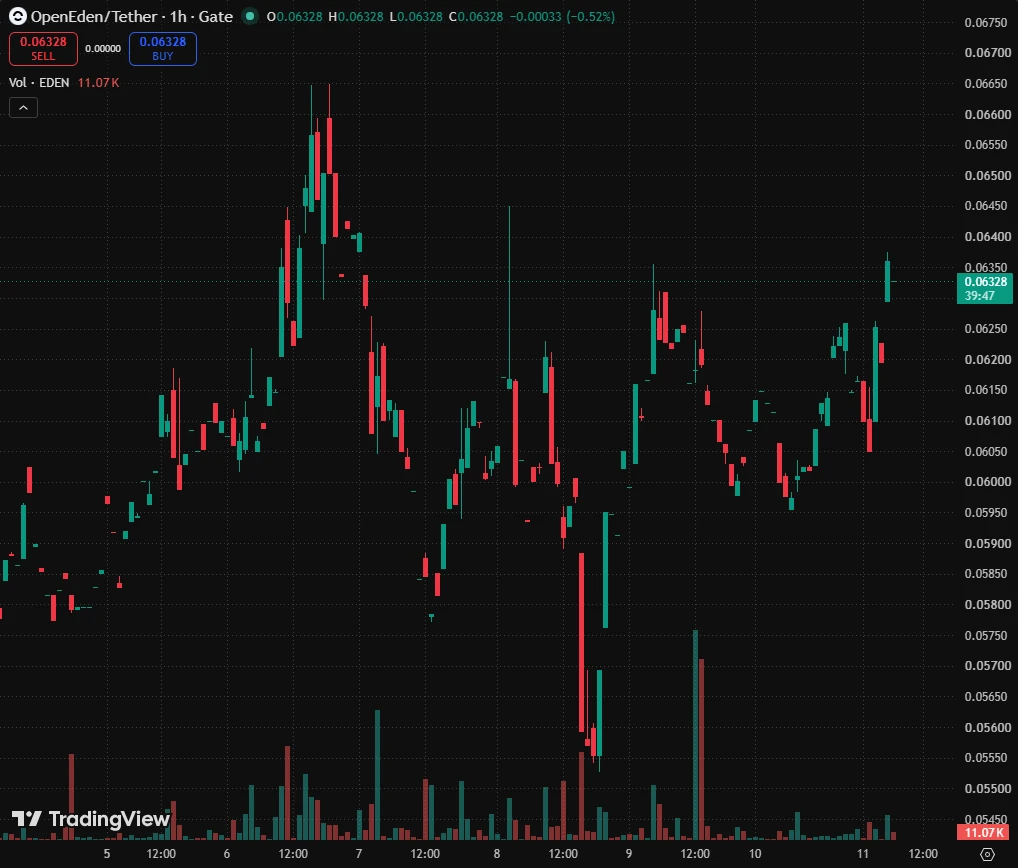
Task: Click the 0.00000 spread value
Action: (x=103, y=49)
